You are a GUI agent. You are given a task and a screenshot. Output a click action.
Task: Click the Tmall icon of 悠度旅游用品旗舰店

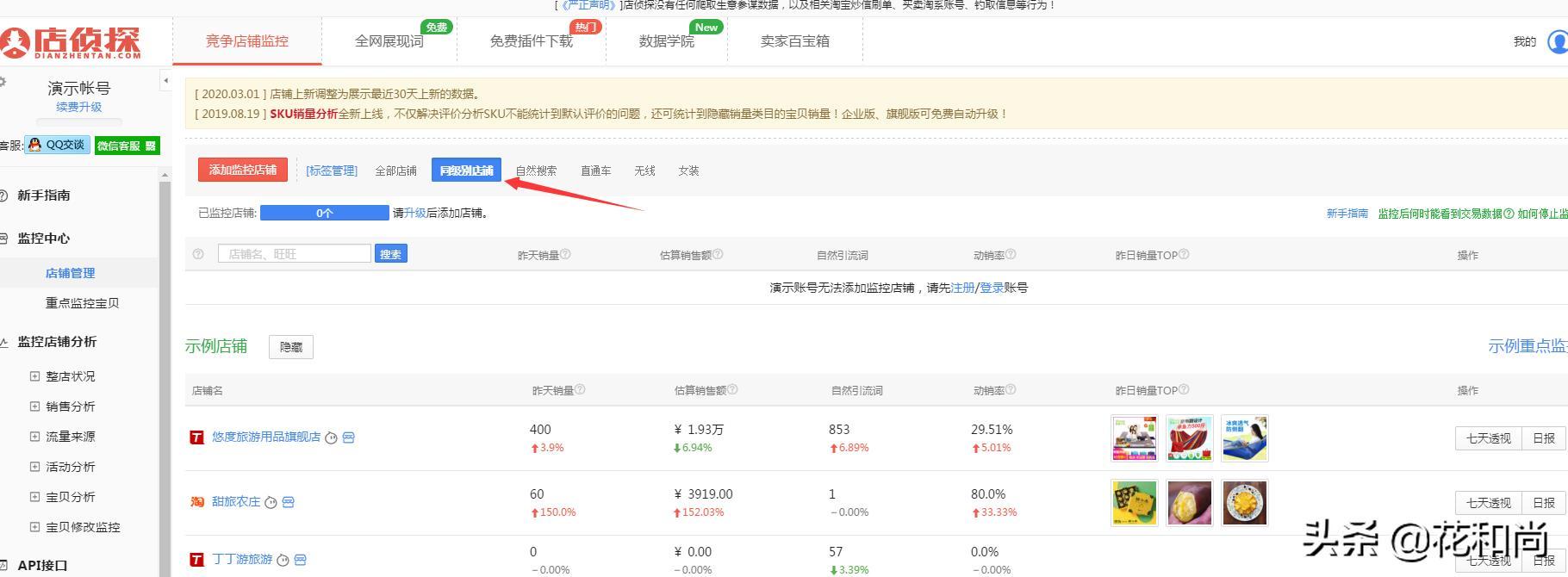click(x=197, y=437)
